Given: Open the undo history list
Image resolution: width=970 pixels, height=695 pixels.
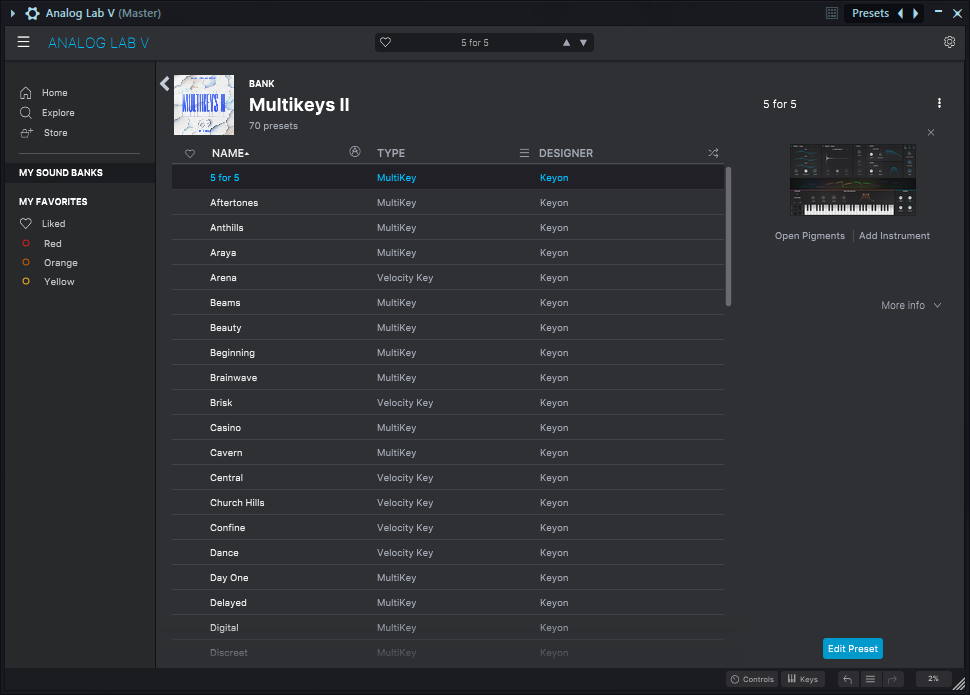Looking at the screenshot, I should tap(870, 679).
